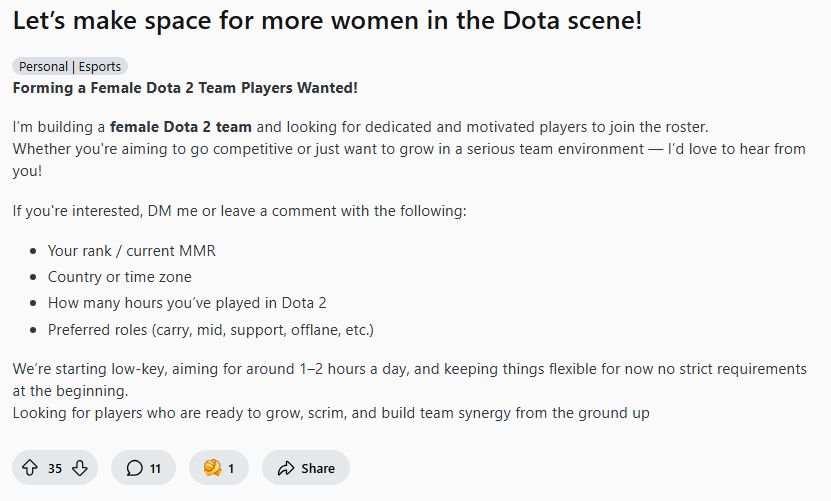Select the Personal | Esports flair tag
The width and height of the screenshot is (831, 501).
pos(70,66)
